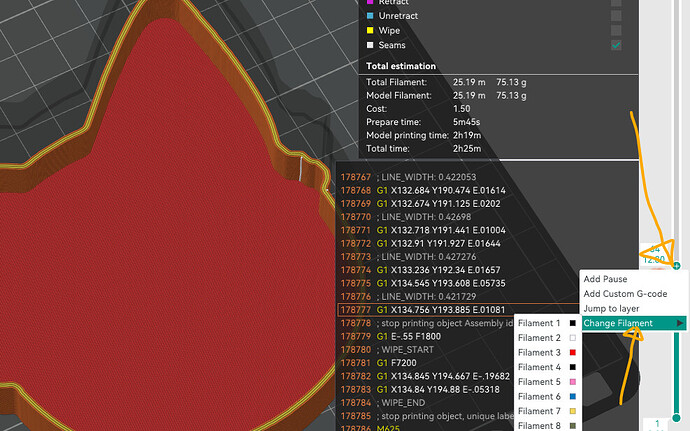Click the yellow Wipe legend square

coord(370,30)
